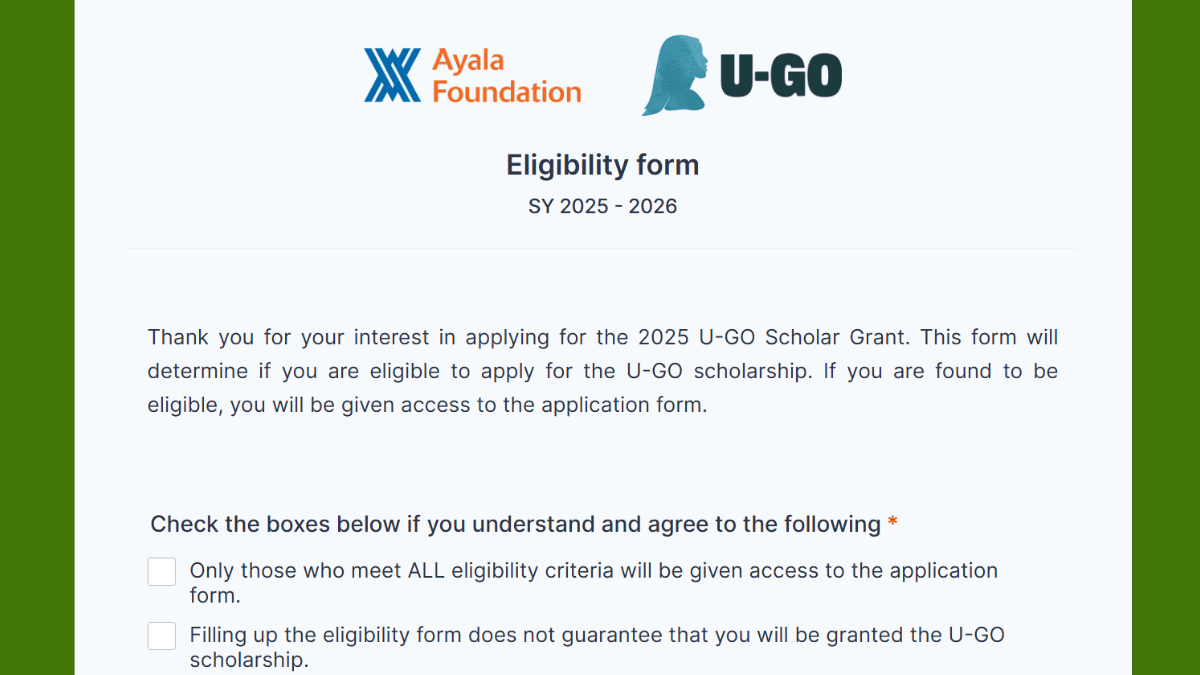Select label 'Filling up the eligibility form does not guarantee'
The height and width of the screenshot is (675, 1200).
pyautogui.click(x=597, y=647)
